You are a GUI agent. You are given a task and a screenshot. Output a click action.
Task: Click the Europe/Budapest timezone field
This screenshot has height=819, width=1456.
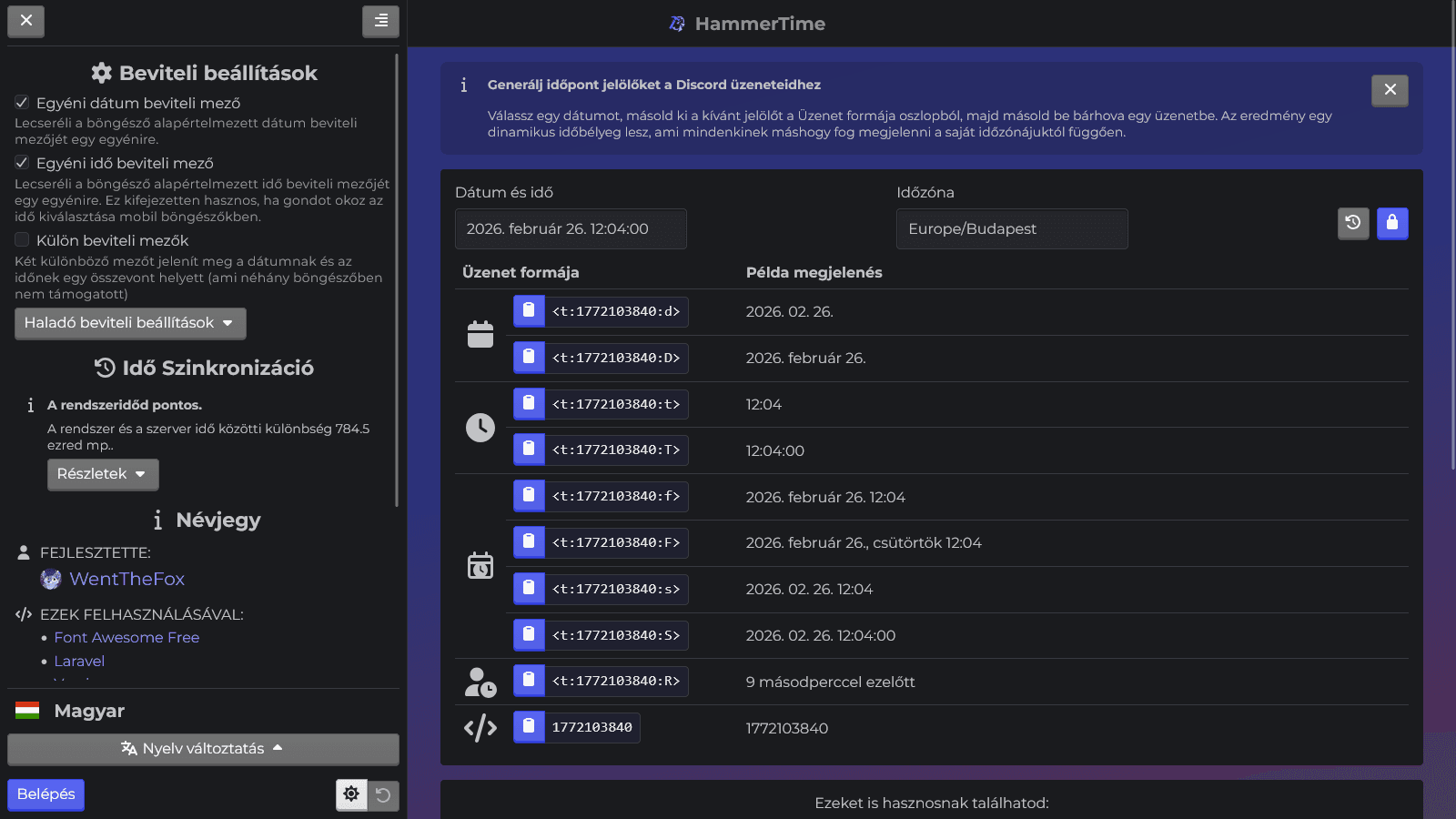[x=1011, y=228]
